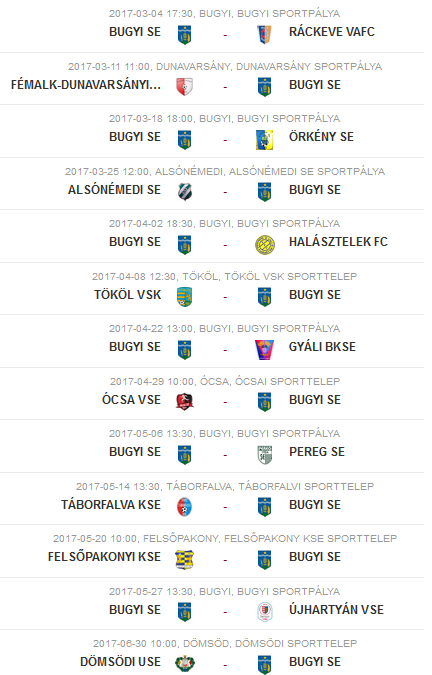Click the Gyáli BKSE crest icon
The image size is (432, 675).
[x=264, y=350]
